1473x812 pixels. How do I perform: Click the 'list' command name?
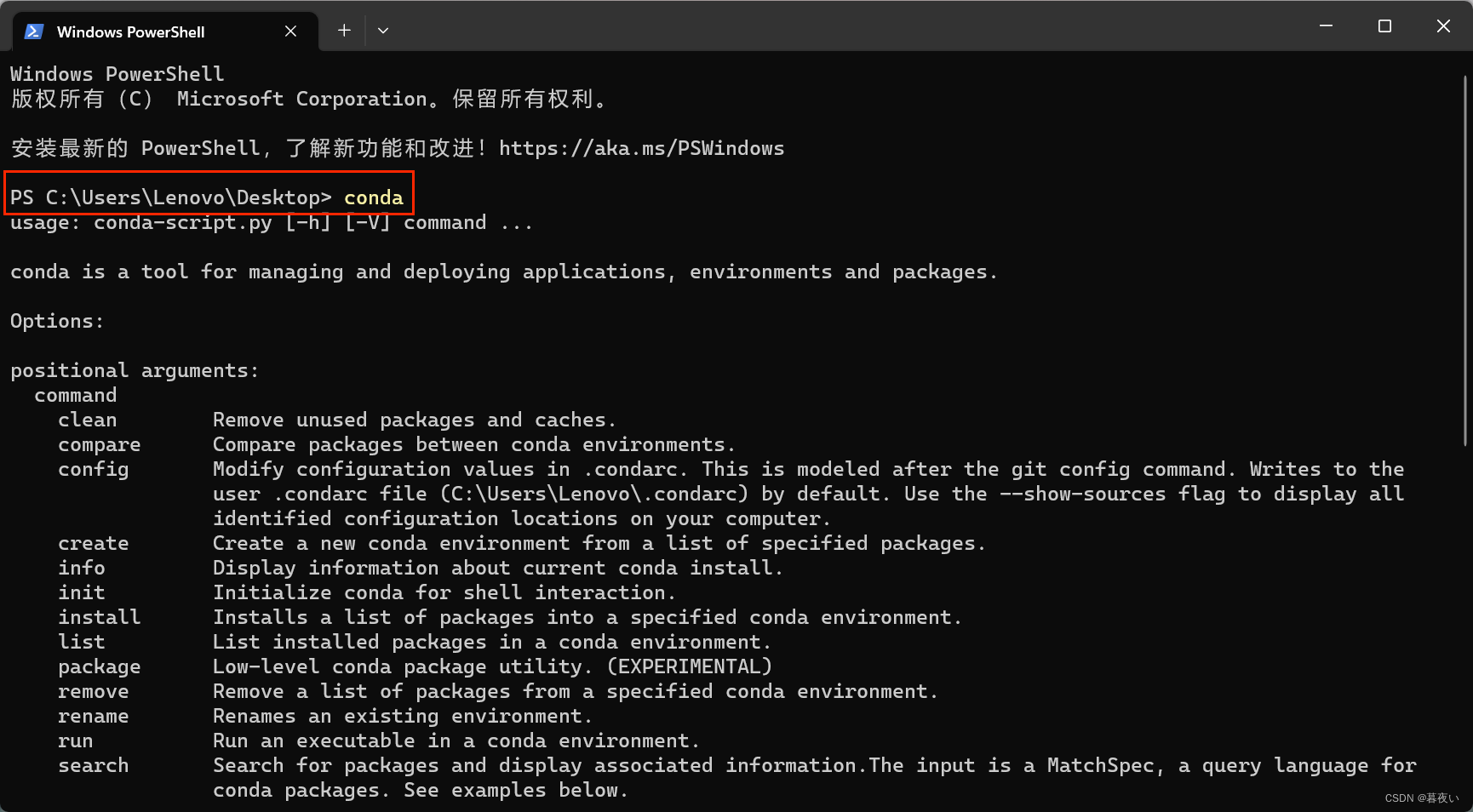82,642
